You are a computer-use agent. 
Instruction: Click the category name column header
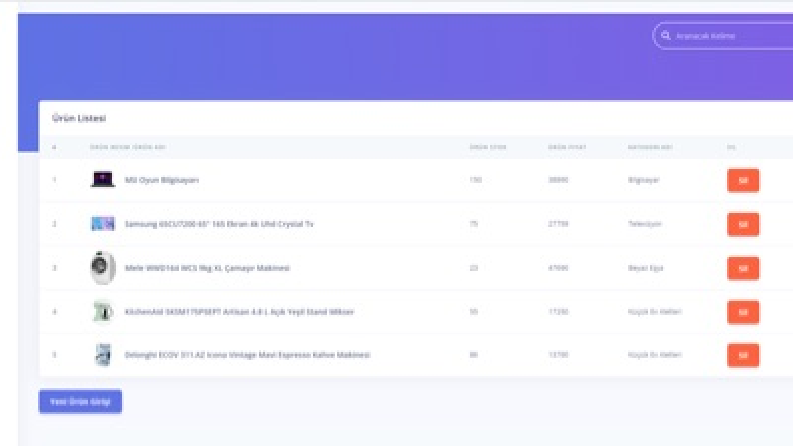[650, 147]
